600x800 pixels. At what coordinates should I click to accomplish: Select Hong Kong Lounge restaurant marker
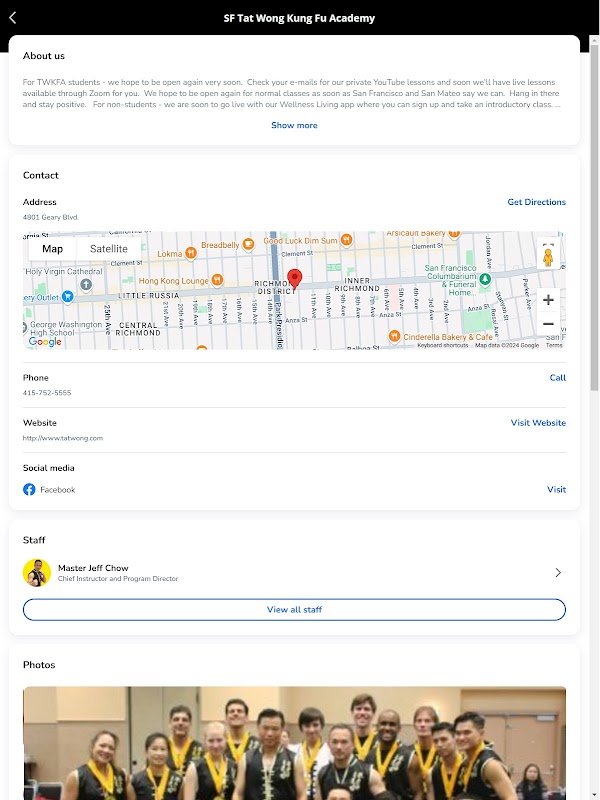pyautogui.click(x=217, y=280)
